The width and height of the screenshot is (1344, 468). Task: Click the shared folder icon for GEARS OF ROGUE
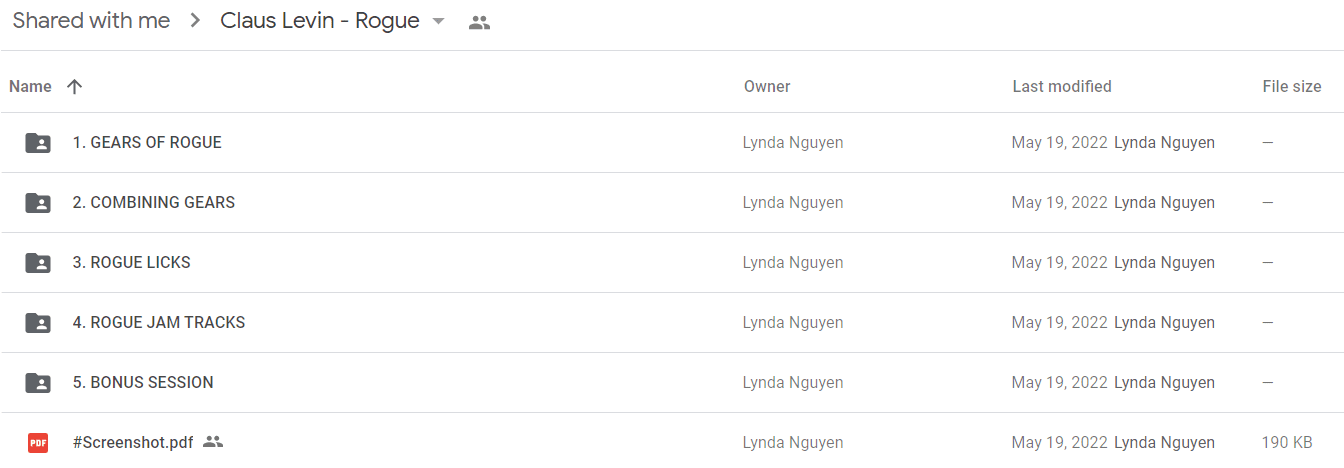coord(38,143)
